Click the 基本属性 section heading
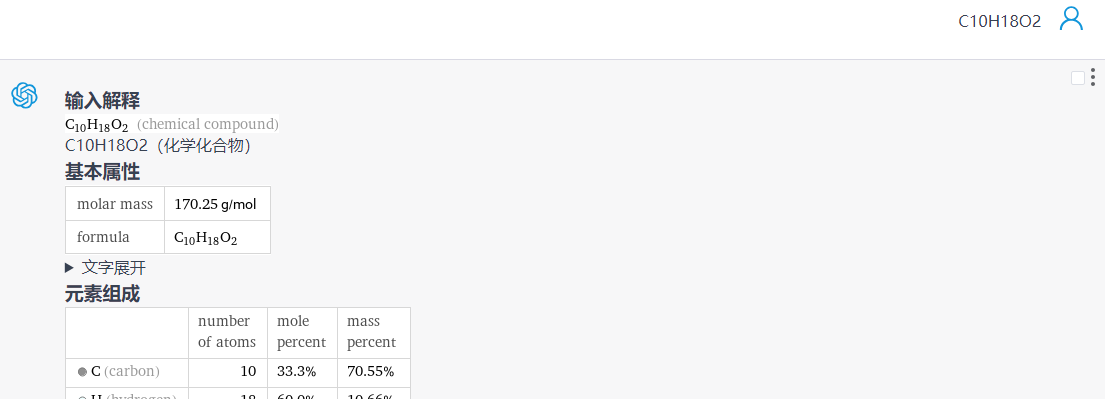Image resolution: width=1105 pixels, height=401 pixels. pos(102,171)
